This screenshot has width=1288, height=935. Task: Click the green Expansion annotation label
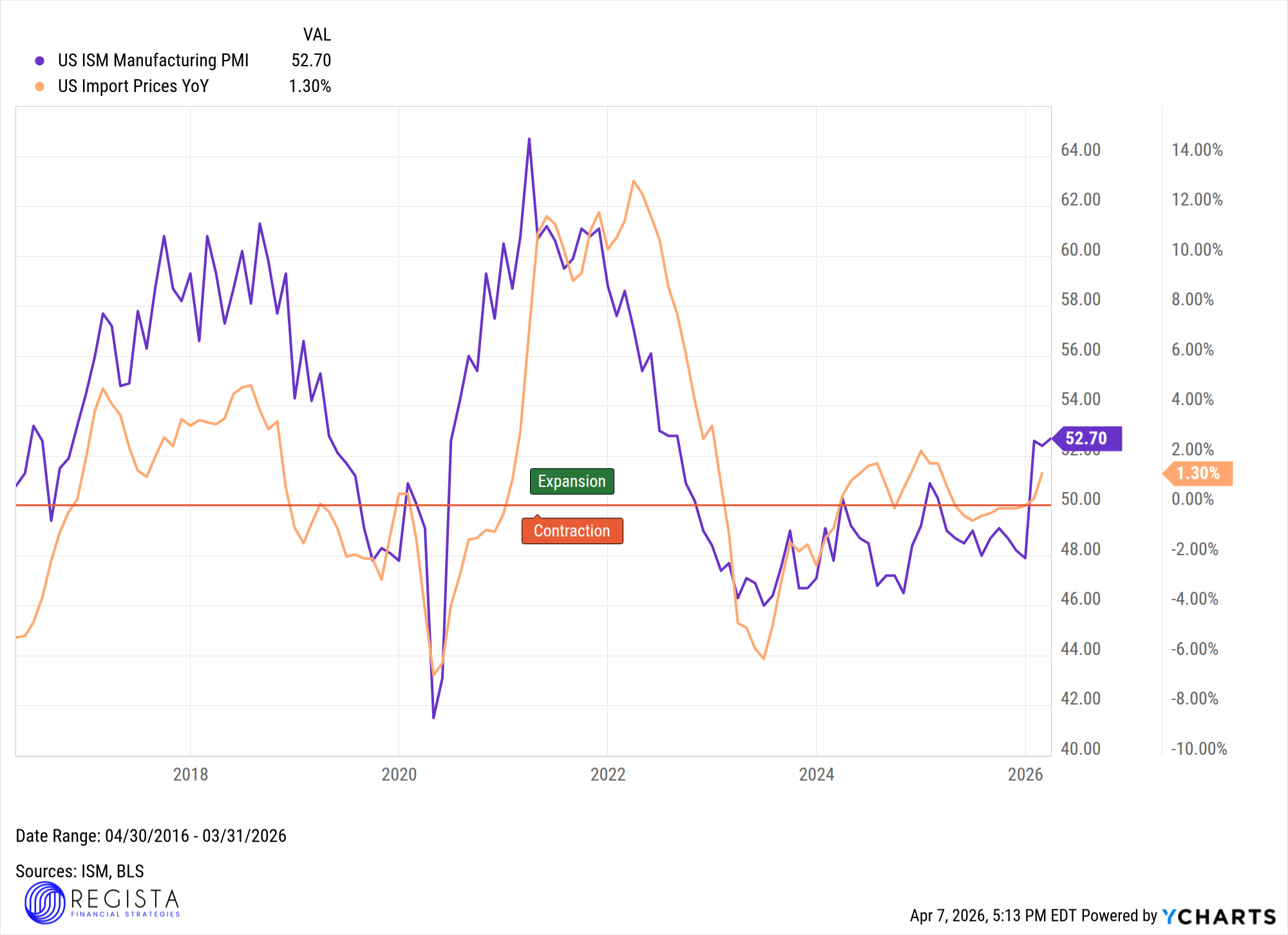[571, 481]
